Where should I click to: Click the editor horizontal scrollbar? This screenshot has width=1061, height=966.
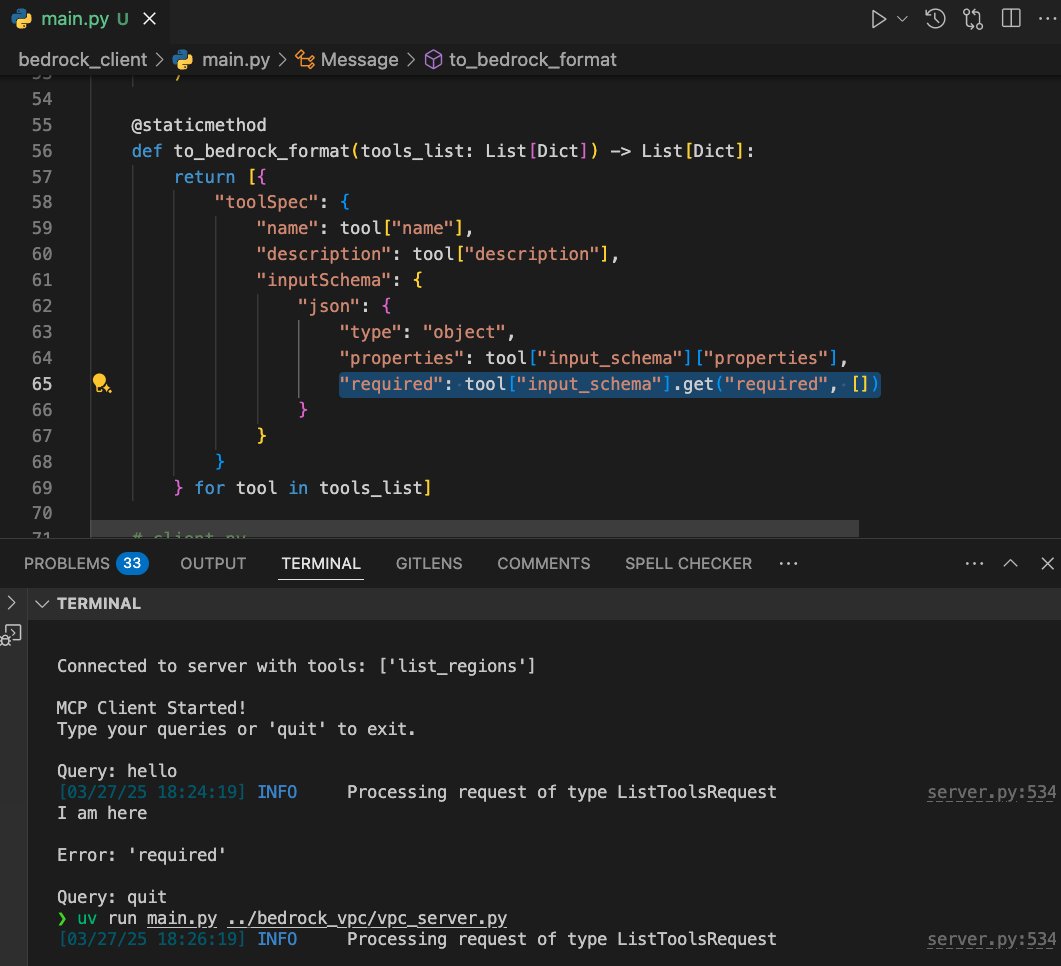coord(474,528)
